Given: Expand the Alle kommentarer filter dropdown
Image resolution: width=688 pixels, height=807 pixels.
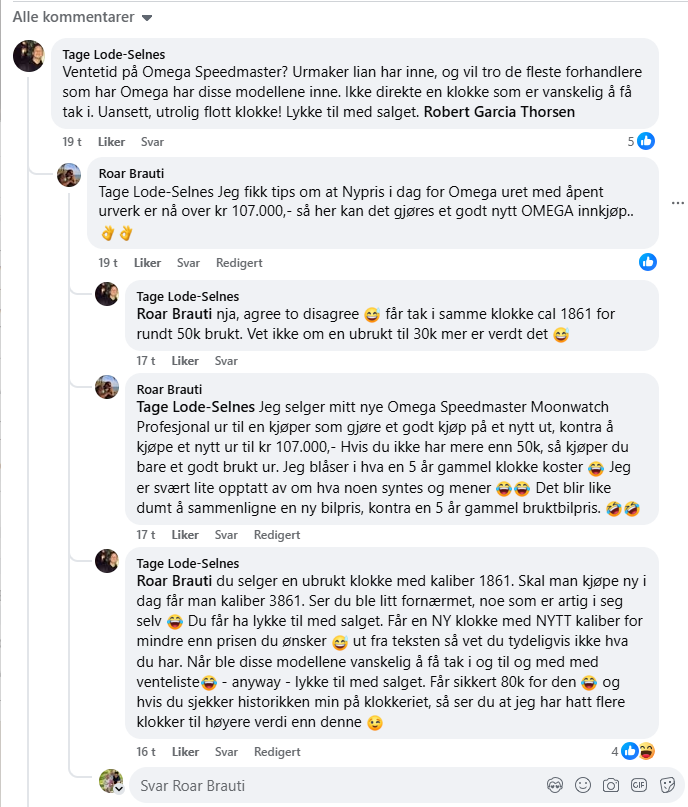Looking at the screenshot, I should pos(147,18).
